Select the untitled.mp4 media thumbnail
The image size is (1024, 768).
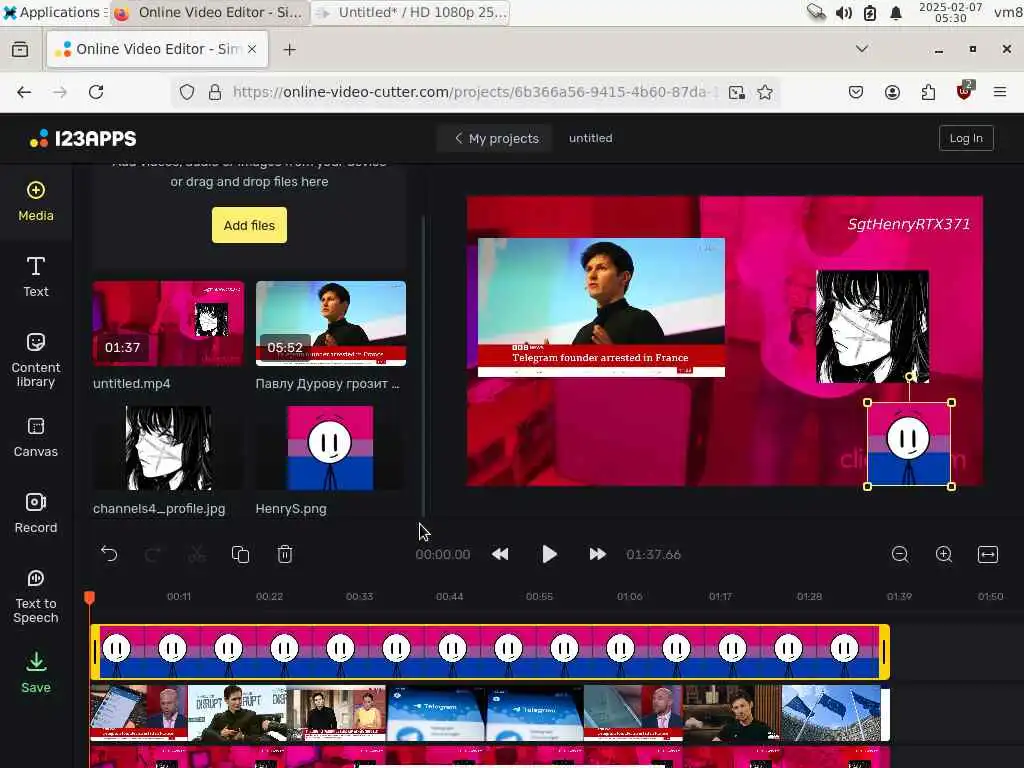pos(168,324)
